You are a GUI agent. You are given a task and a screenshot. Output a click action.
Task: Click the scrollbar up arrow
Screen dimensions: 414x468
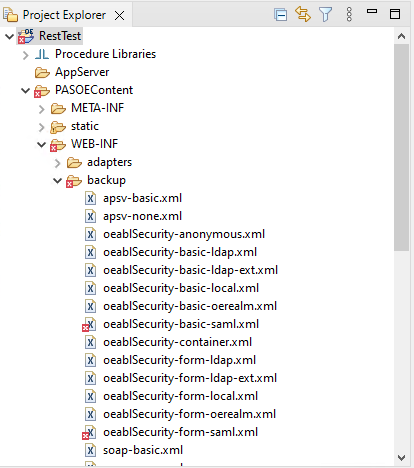click(401, 36)
